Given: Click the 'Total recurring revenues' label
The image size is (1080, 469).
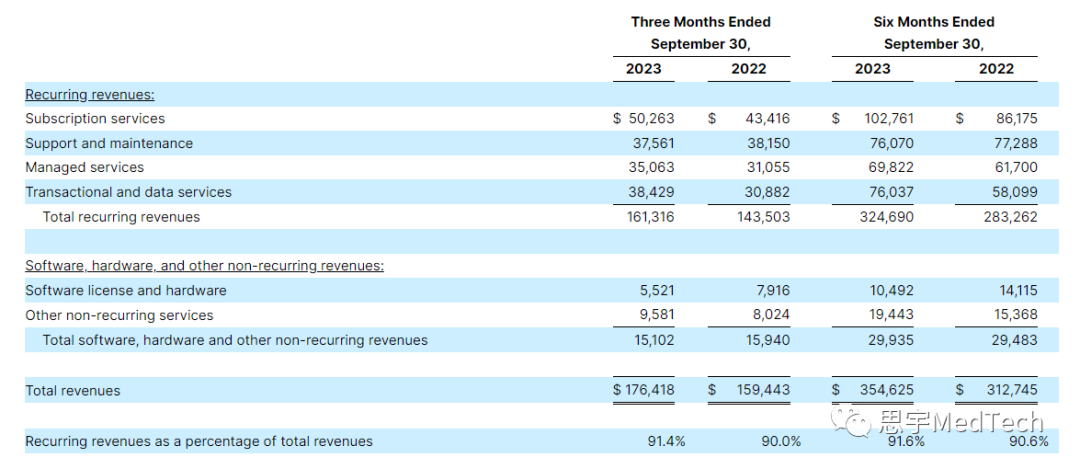Looking at the screenshot, I should [x=121, y=217].
